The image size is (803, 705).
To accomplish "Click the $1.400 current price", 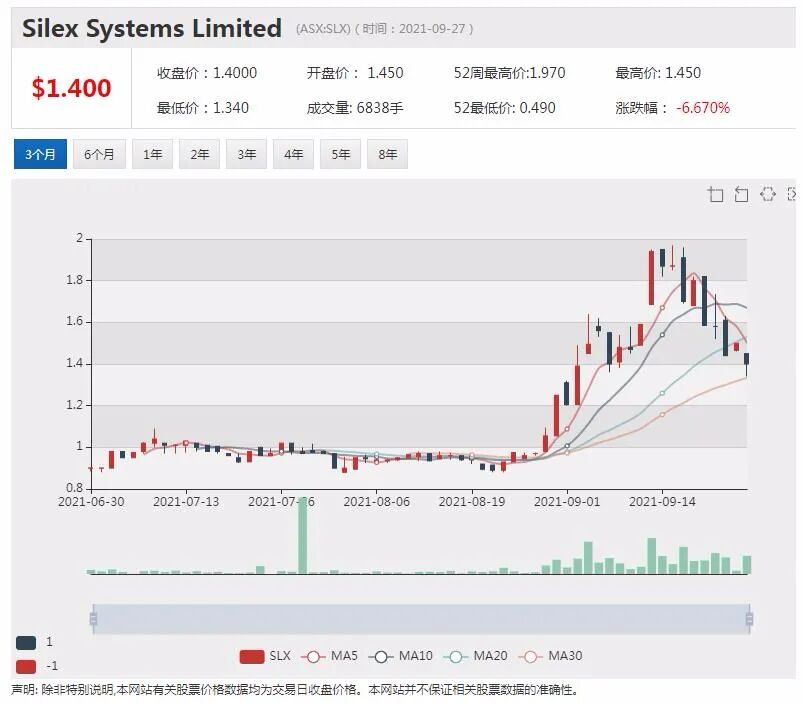I will [71, 88].
